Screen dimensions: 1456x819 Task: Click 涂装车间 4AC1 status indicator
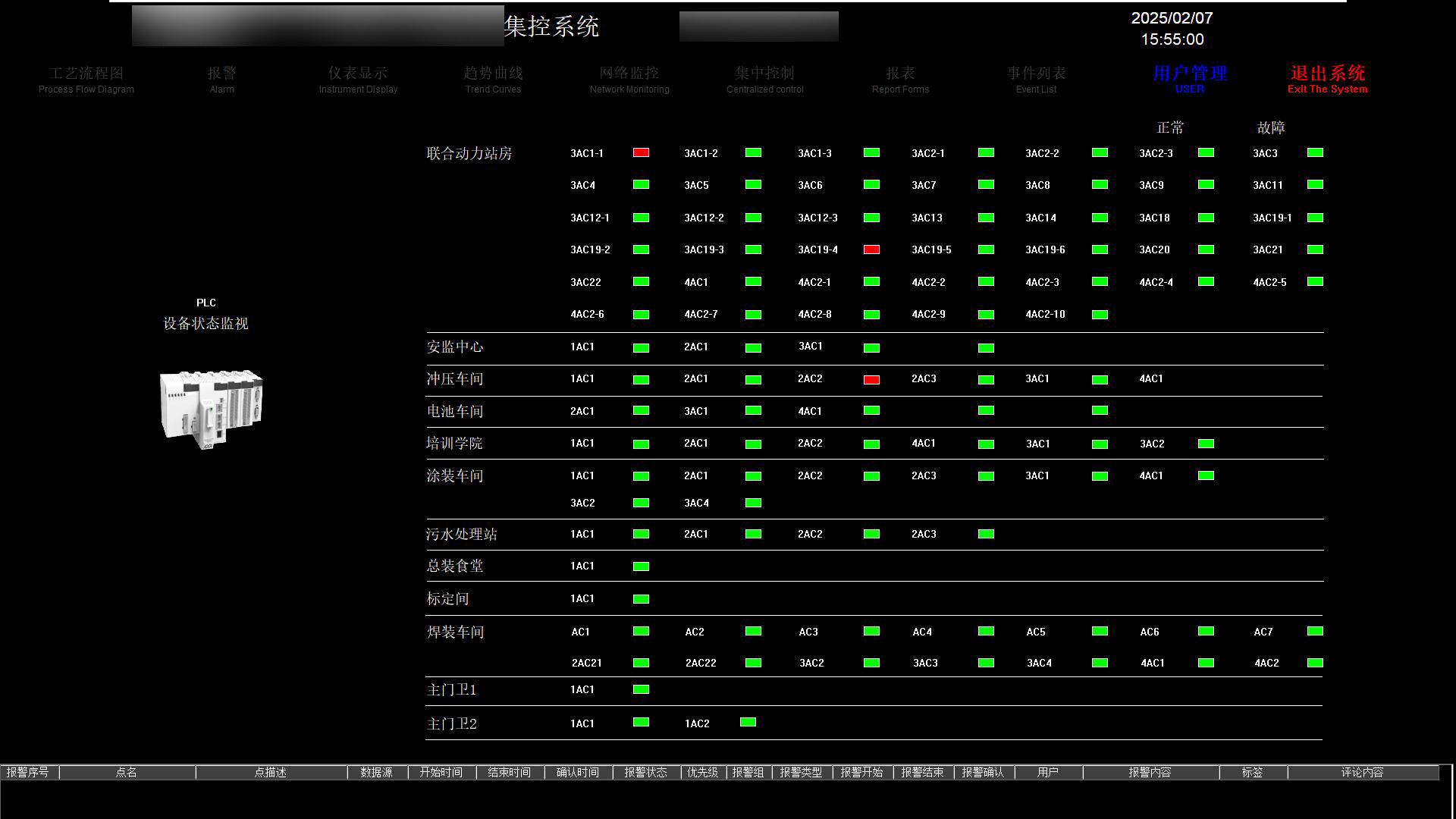(1206, 475)
